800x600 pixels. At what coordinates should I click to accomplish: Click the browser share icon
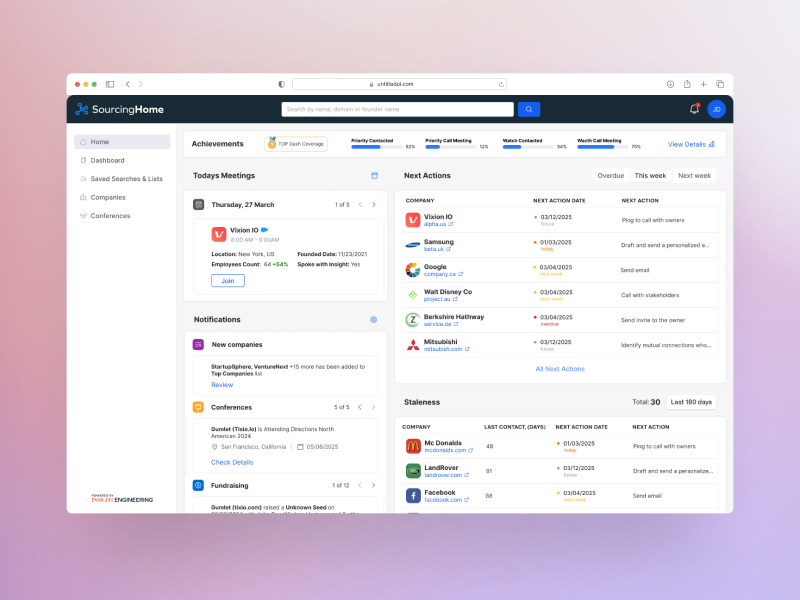(x=687, y=84)
